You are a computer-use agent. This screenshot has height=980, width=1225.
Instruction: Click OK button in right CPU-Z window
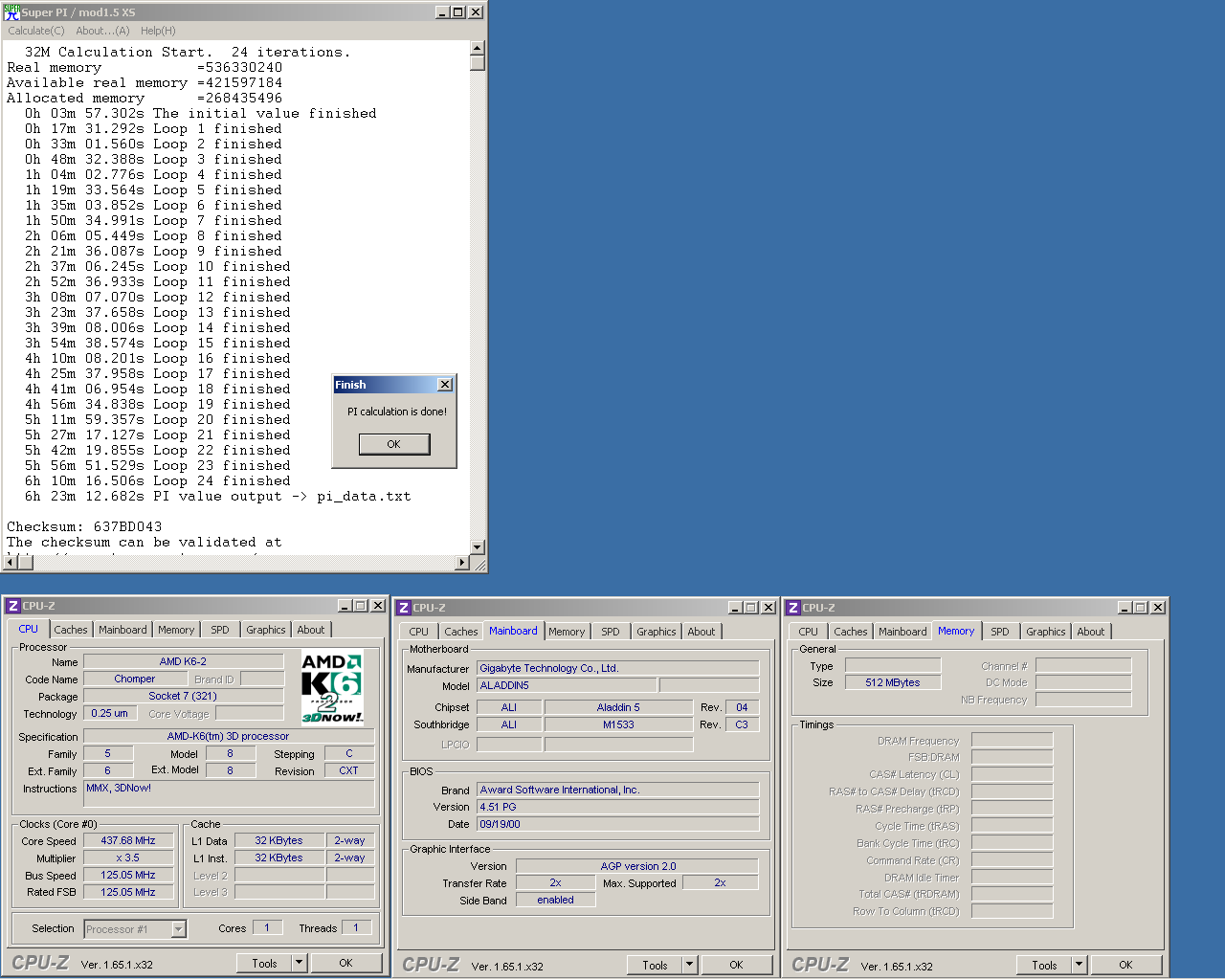click(x=1125, y=966)
